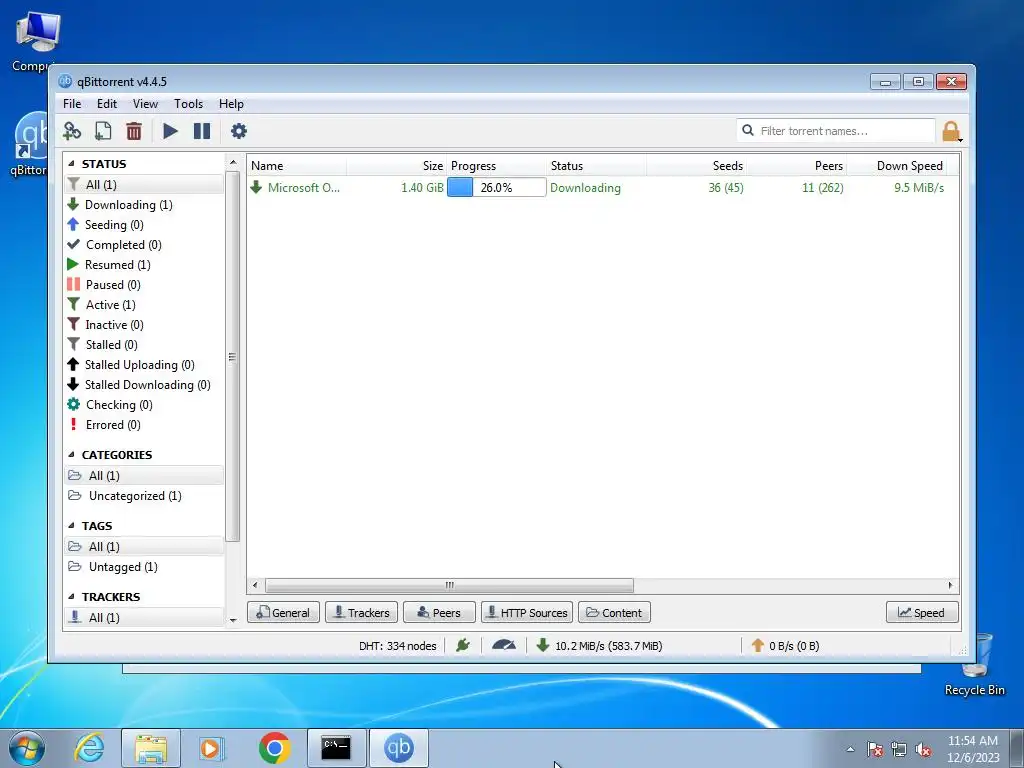
Task: Open Google Chrome from the taskbar
Action: [x=274, y=748]
